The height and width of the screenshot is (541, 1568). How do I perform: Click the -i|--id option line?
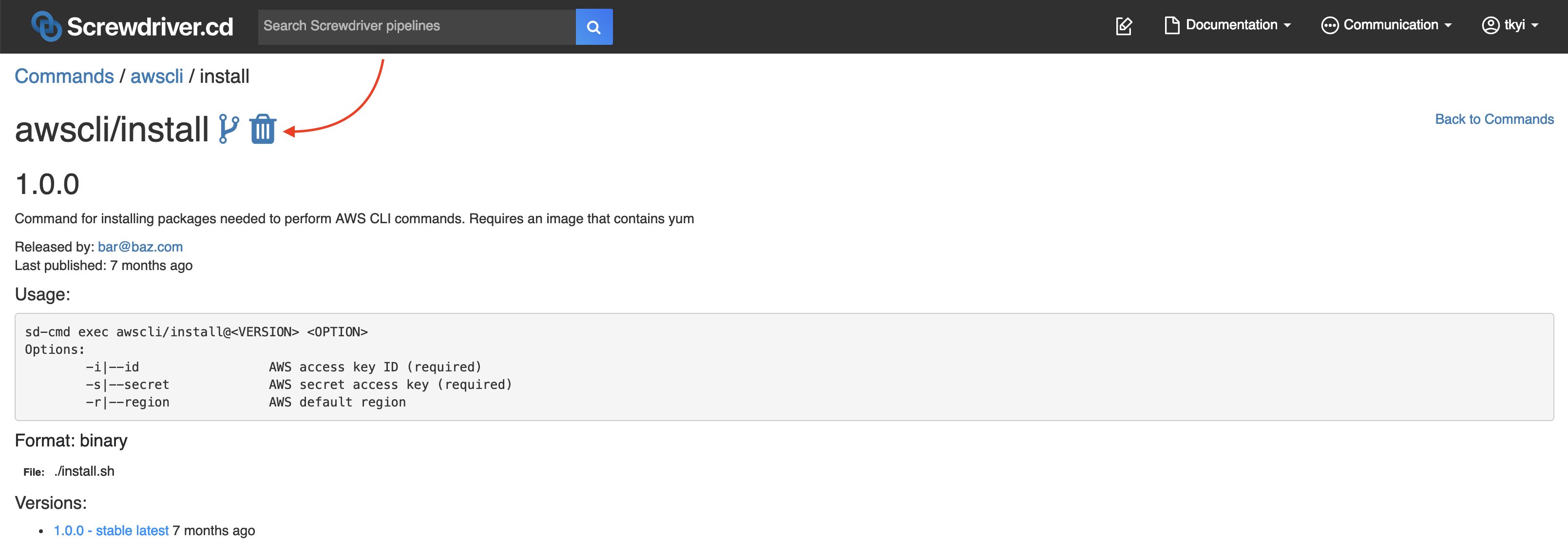(284, 367)
